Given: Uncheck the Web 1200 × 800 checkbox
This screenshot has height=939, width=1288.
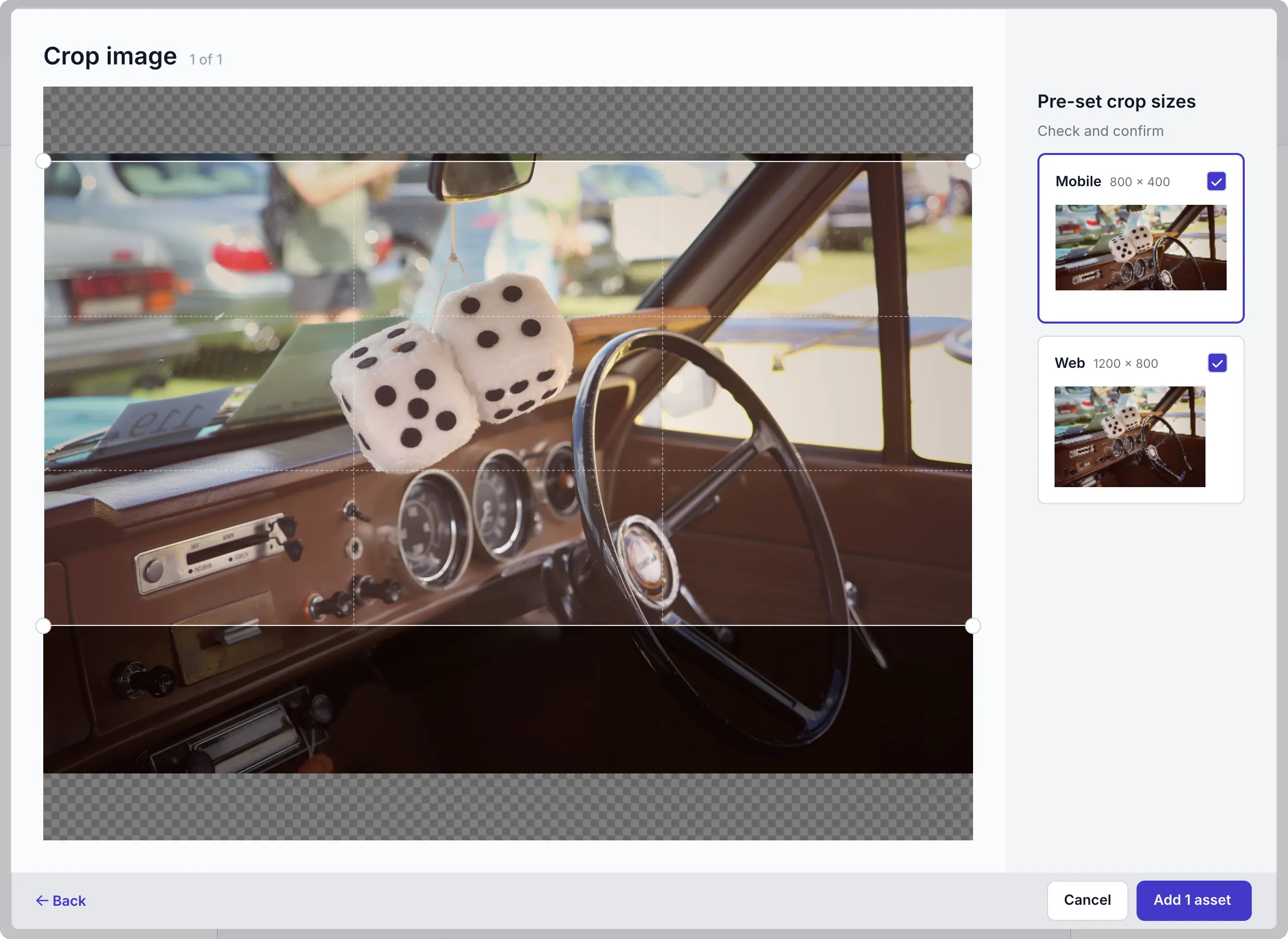Looking at the screenshot, I should [1217, 363].
